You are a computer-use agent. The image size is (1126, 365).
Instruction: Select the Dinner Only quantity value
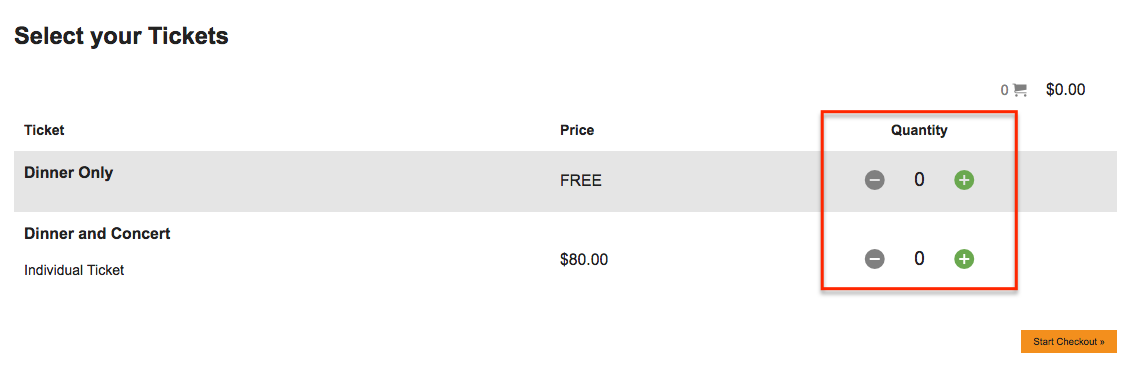919,180
